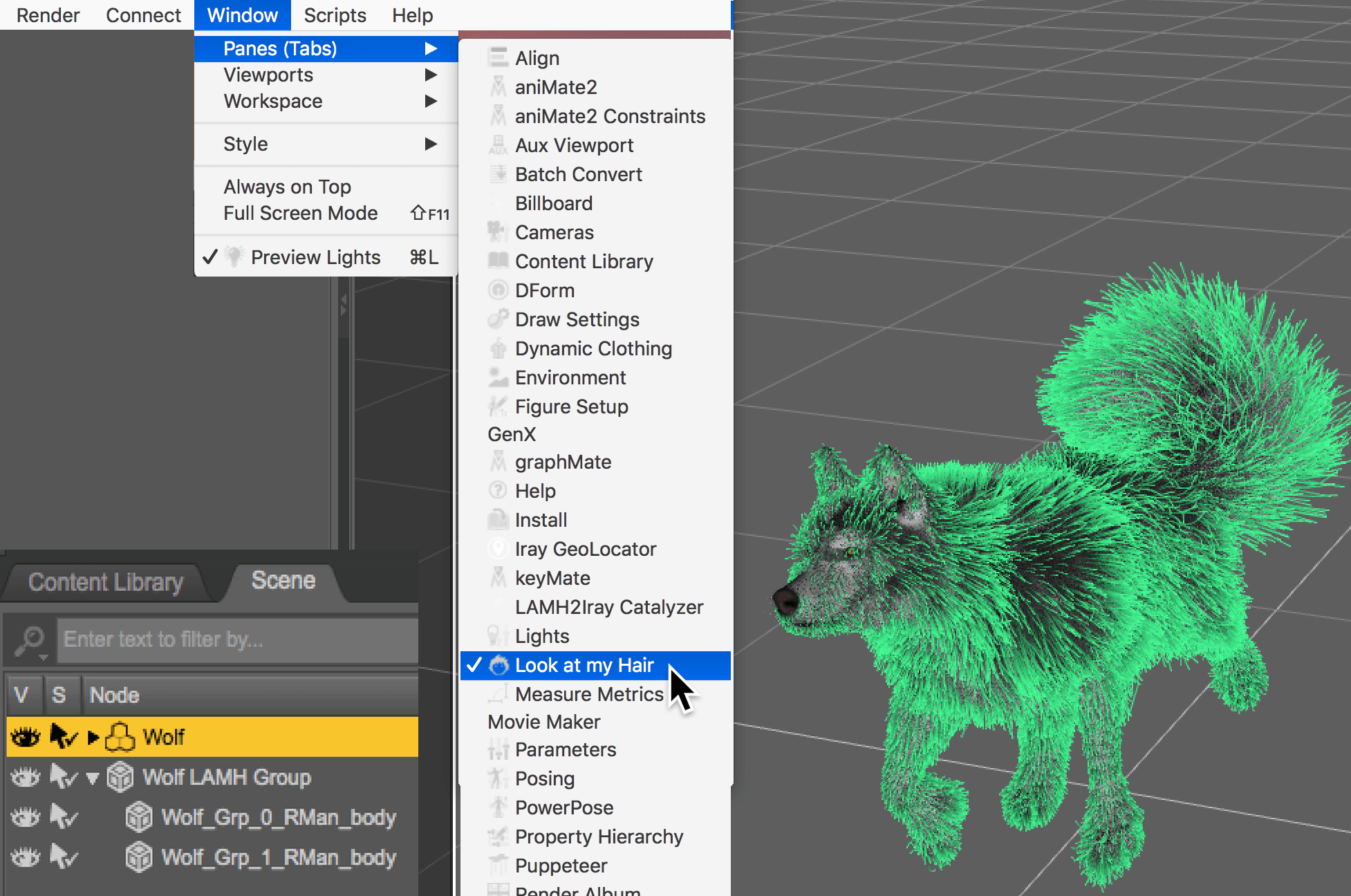The image size is (1351, 896).
Task: Click the Content Library book icon
Action: pos(497,261)
